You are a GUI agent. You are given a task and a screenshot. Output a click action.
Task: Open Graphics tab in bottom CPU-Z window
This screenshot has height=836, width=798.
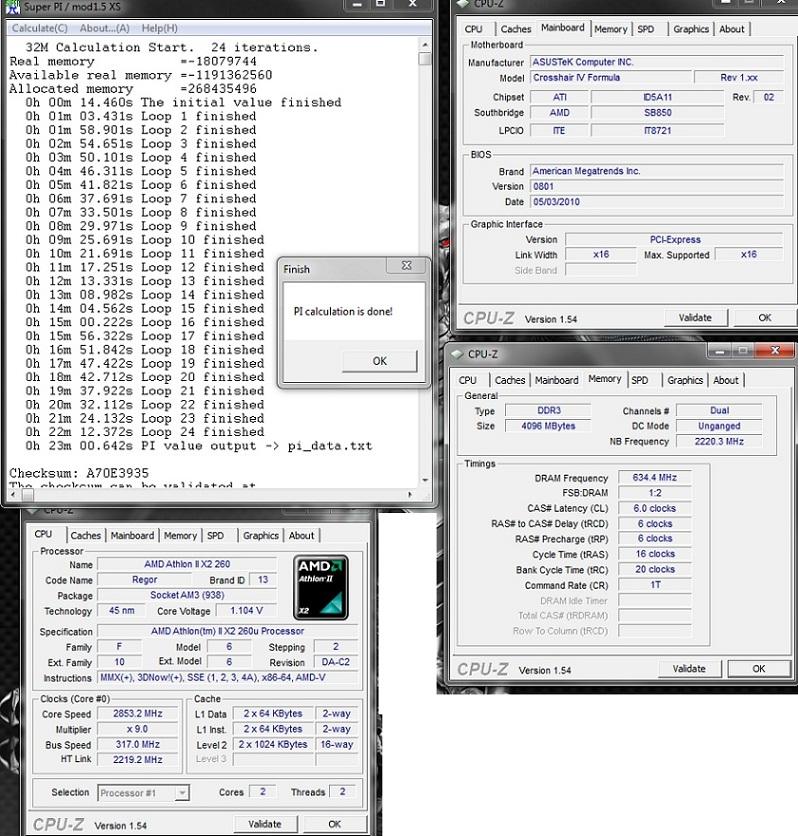261,535
